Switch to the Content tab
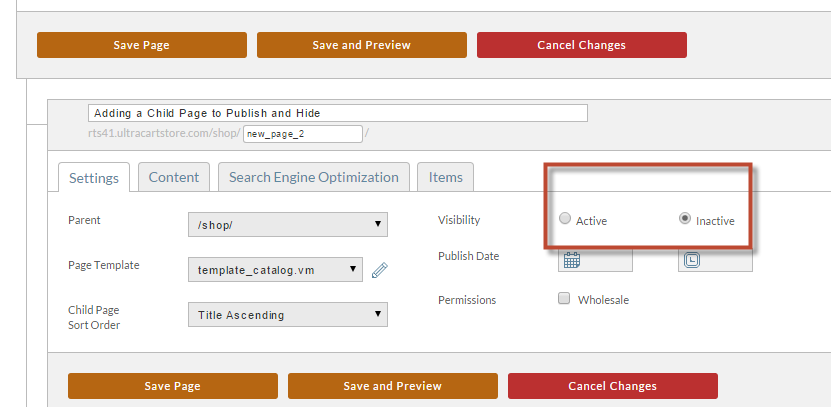831x407 pixels. pyautogui.click(x=174, y=177)
